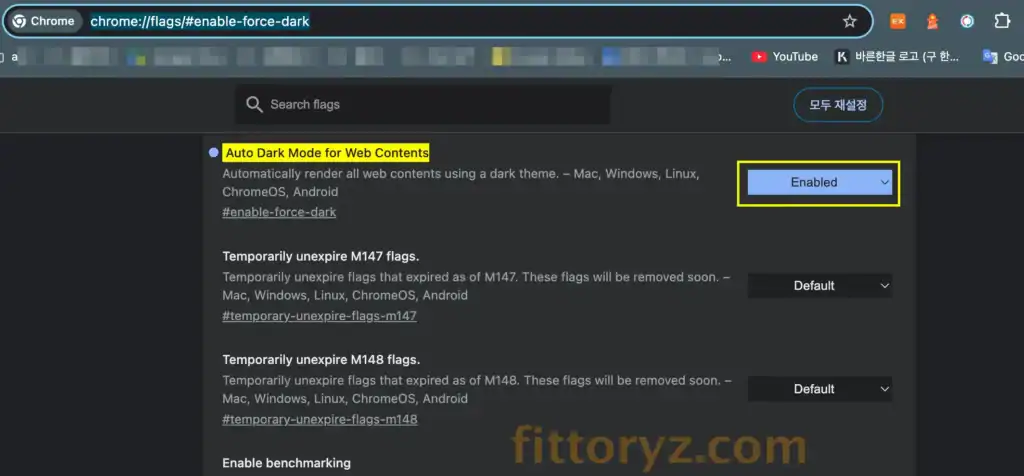
Task: Click the #temporary-unexpire-flags-m147 link
Action: (x=319, y=316)
